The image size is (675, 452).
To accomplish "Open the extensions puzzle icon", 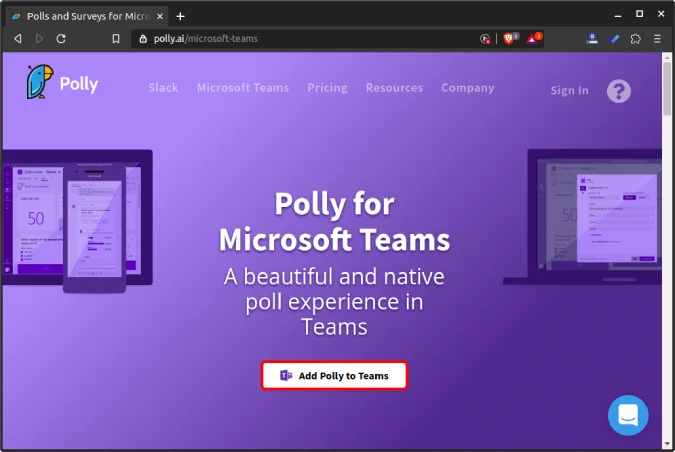I will point(635,39).
